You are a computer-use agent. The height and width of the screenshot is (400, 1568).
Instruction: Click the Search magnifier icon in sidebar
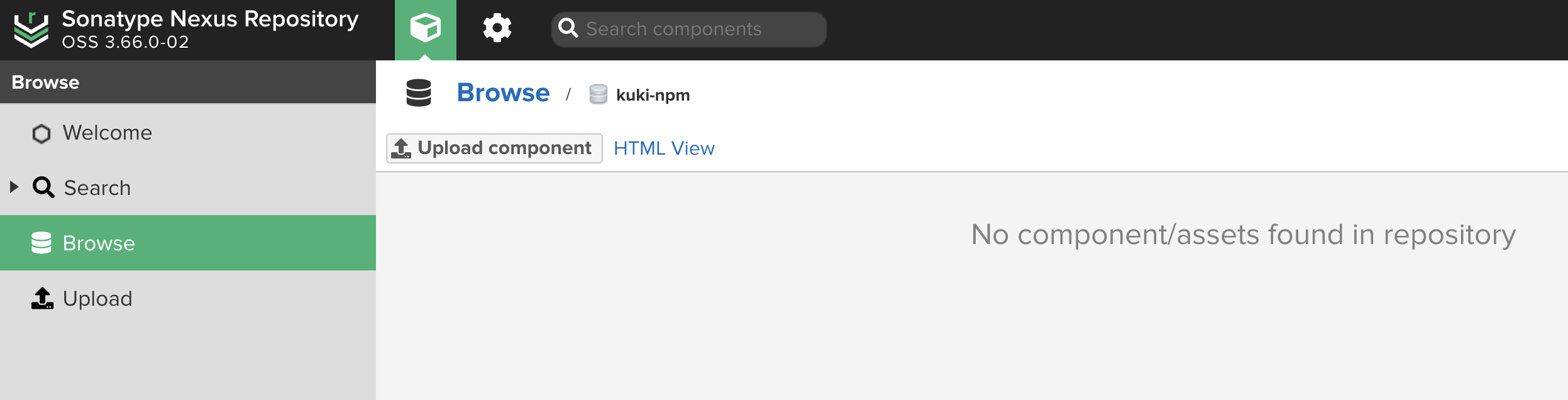(x=43, y=187)
